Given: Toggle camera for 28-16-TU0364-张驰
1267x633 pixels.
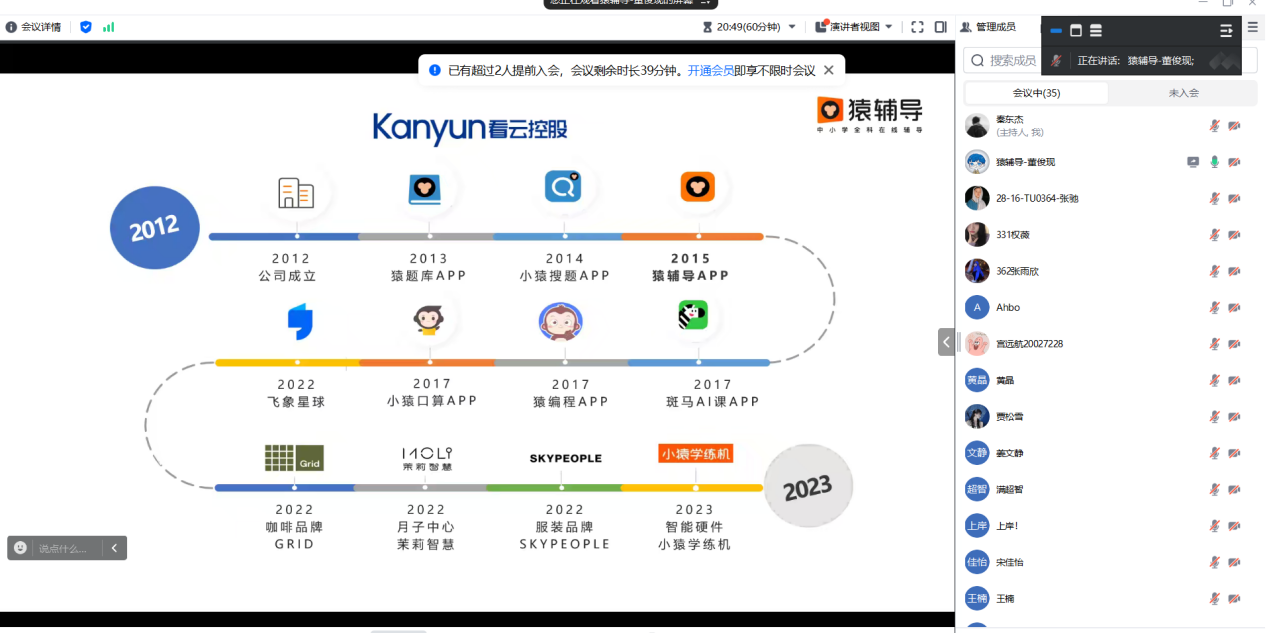Looking at the screenshot, I should [1234, 198].
